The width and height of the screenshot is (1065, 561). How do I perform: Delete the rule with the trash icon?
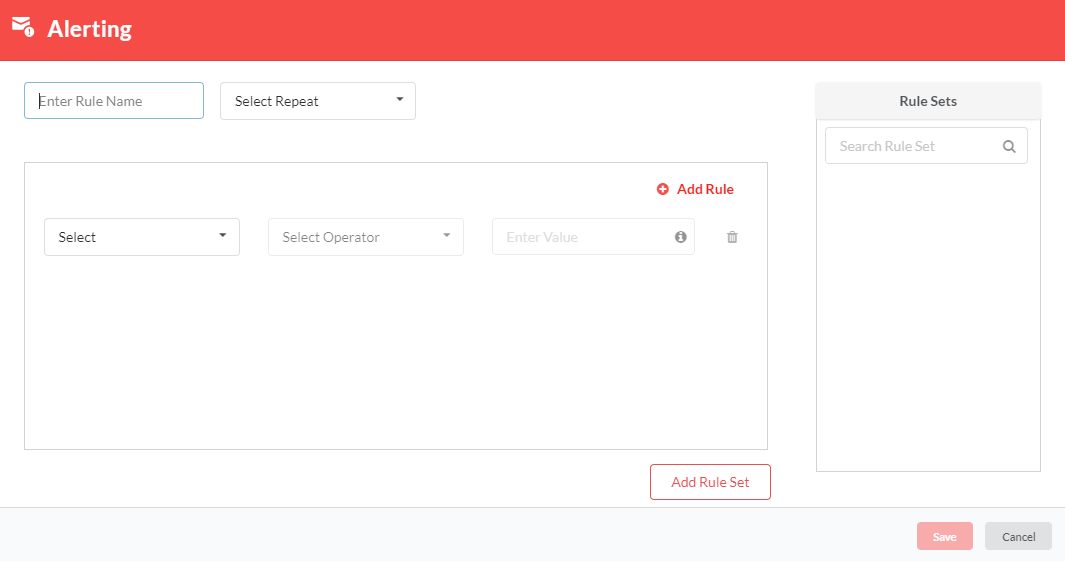coord(732,237)
